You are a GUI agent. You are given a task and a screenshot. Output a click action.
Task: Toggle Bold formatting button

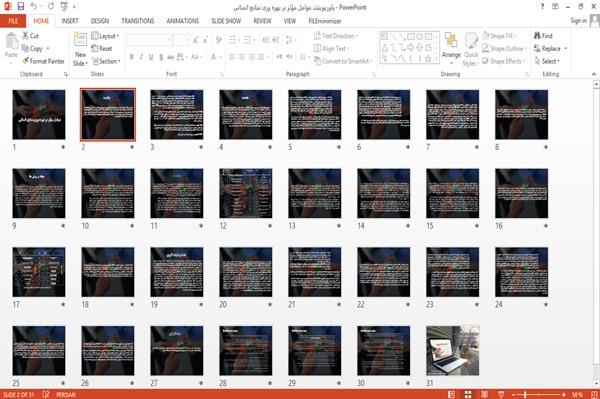pos(132,57)
